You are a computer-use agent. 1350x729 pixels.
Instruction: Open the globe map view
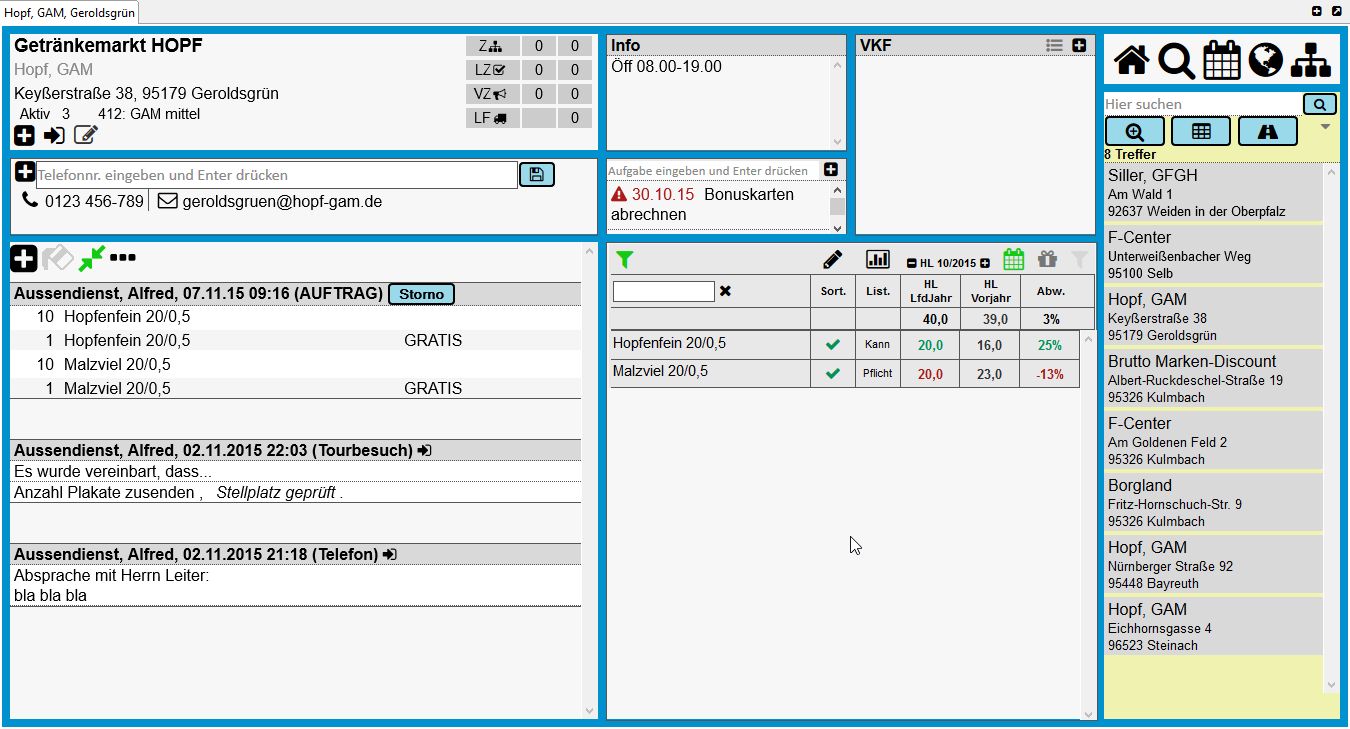pos(1265,61)
